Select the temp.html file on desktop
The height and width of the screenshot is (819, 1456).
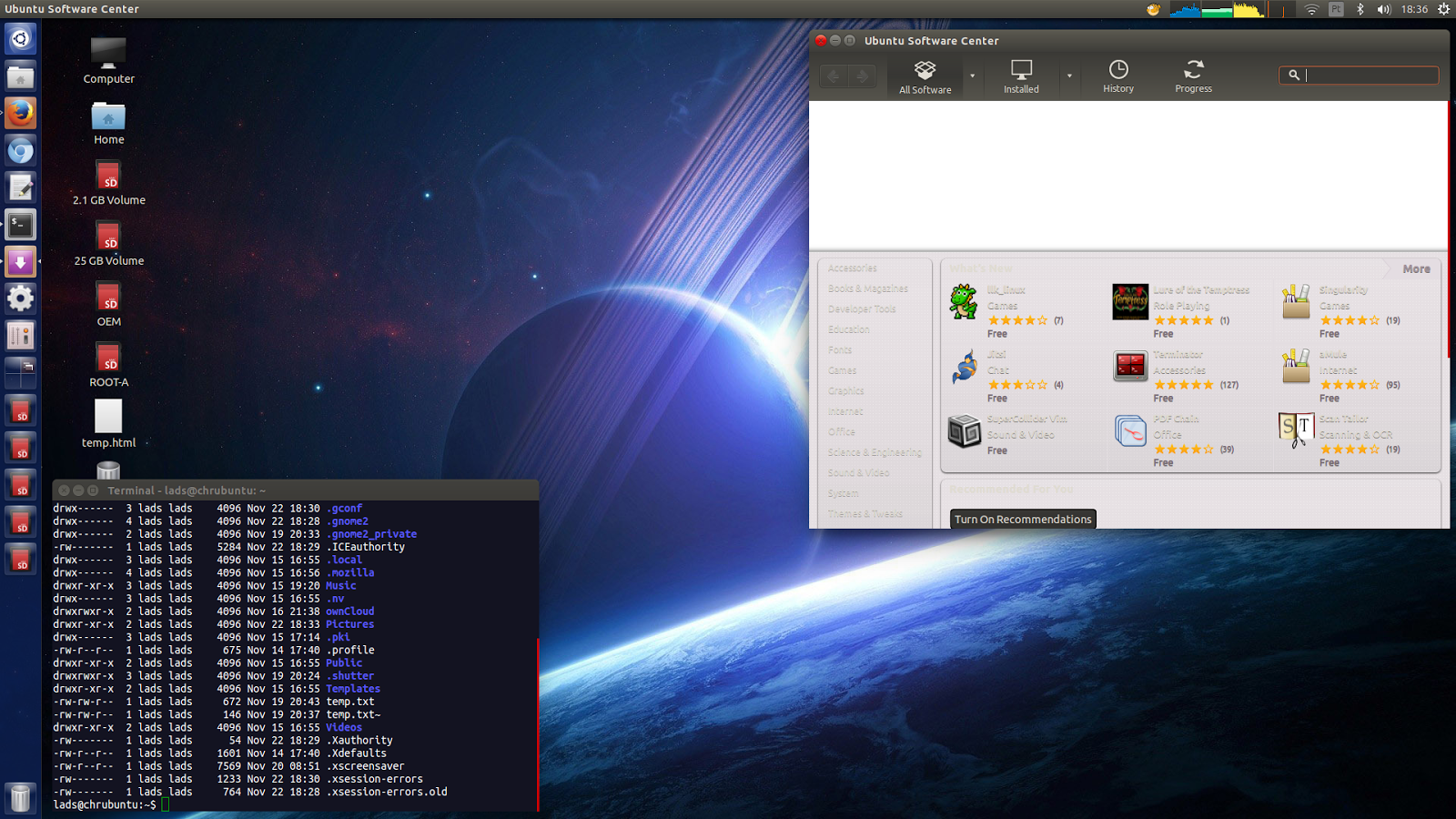(x=108, y=424)
